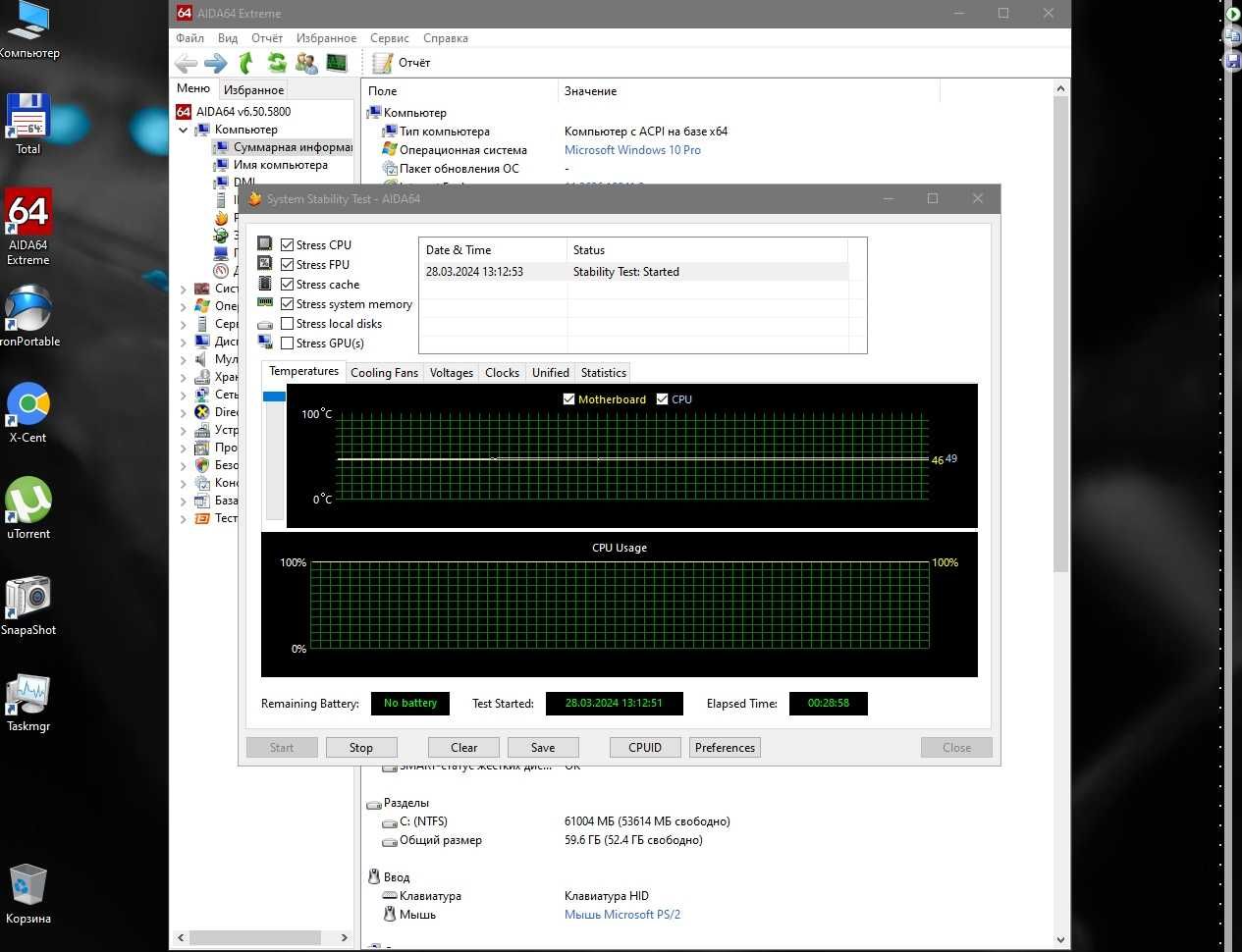Click the Stop button
Viewport: 1242px width, 952px height.
361,748
